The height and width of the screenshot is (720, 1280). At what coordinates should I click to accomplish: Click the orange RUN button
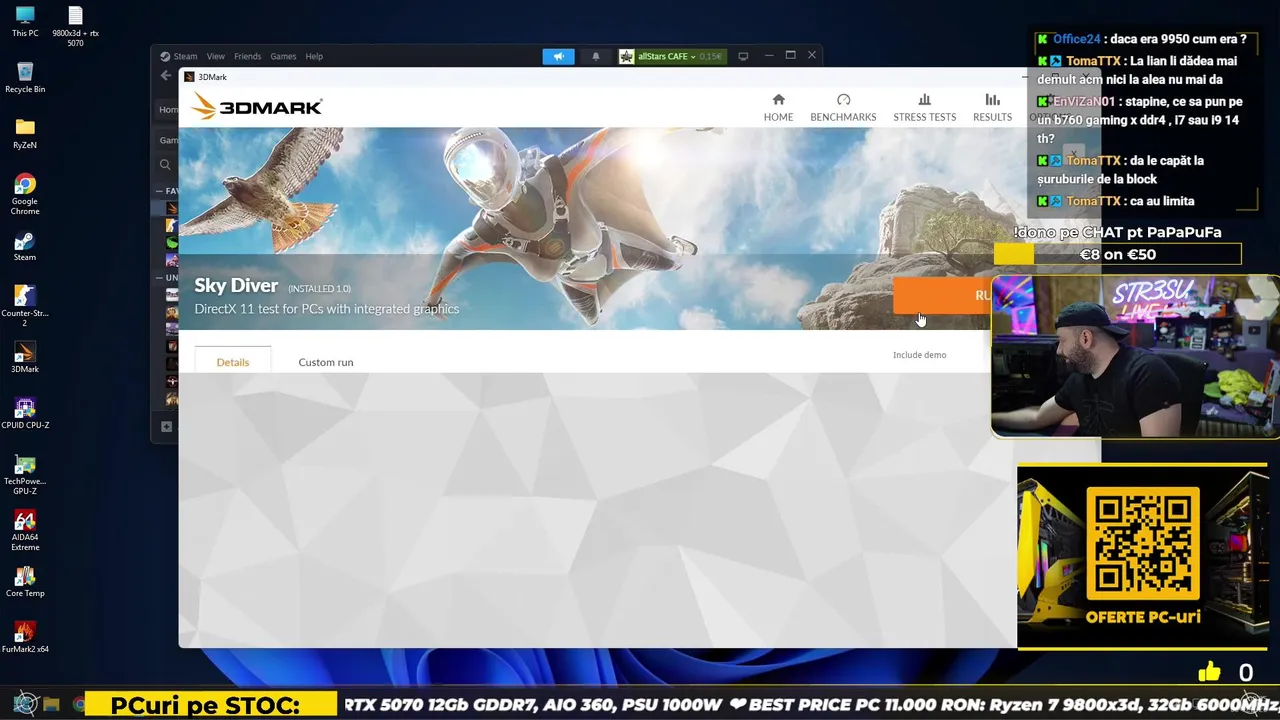coord(942,295)
